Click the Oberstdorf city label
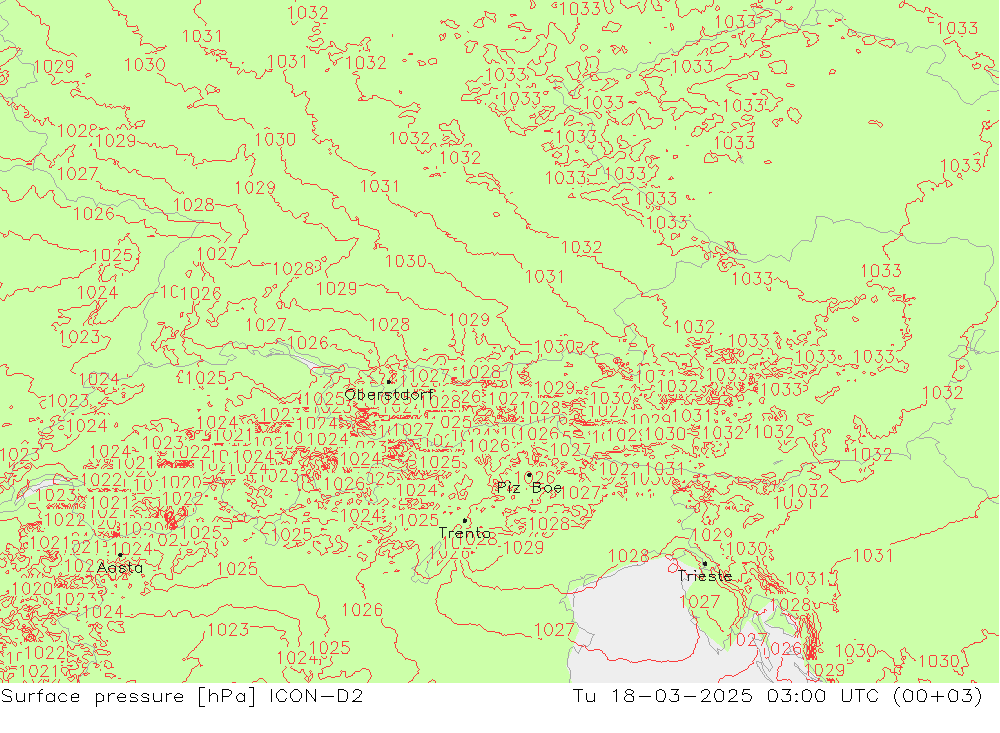The width and height of the screenshot is (1000, 733). tap(389, 394)
